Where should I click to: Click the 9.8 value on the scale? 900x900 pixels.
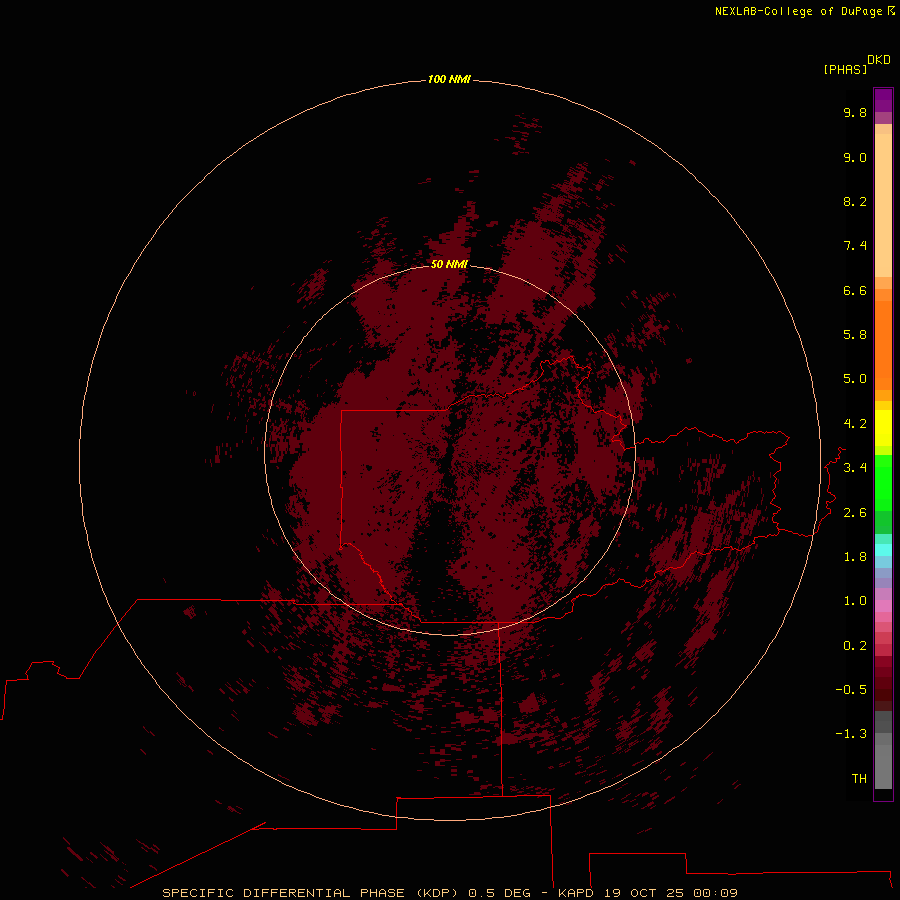[855, 113]
